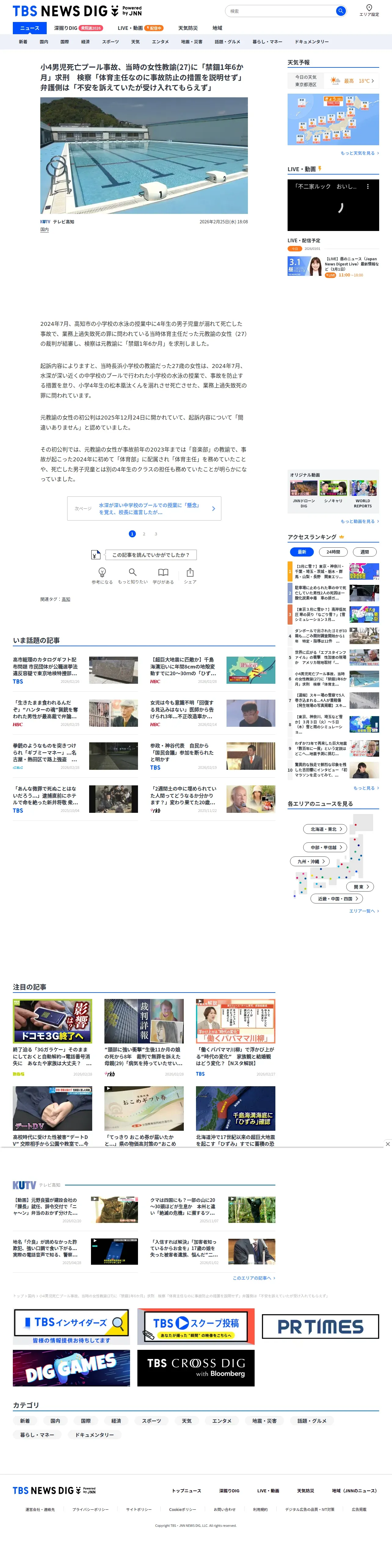The width and height of the screenshot is (392, 1568).
Task: Click もっと天気を見る link
Action: (x=359, y=153)
